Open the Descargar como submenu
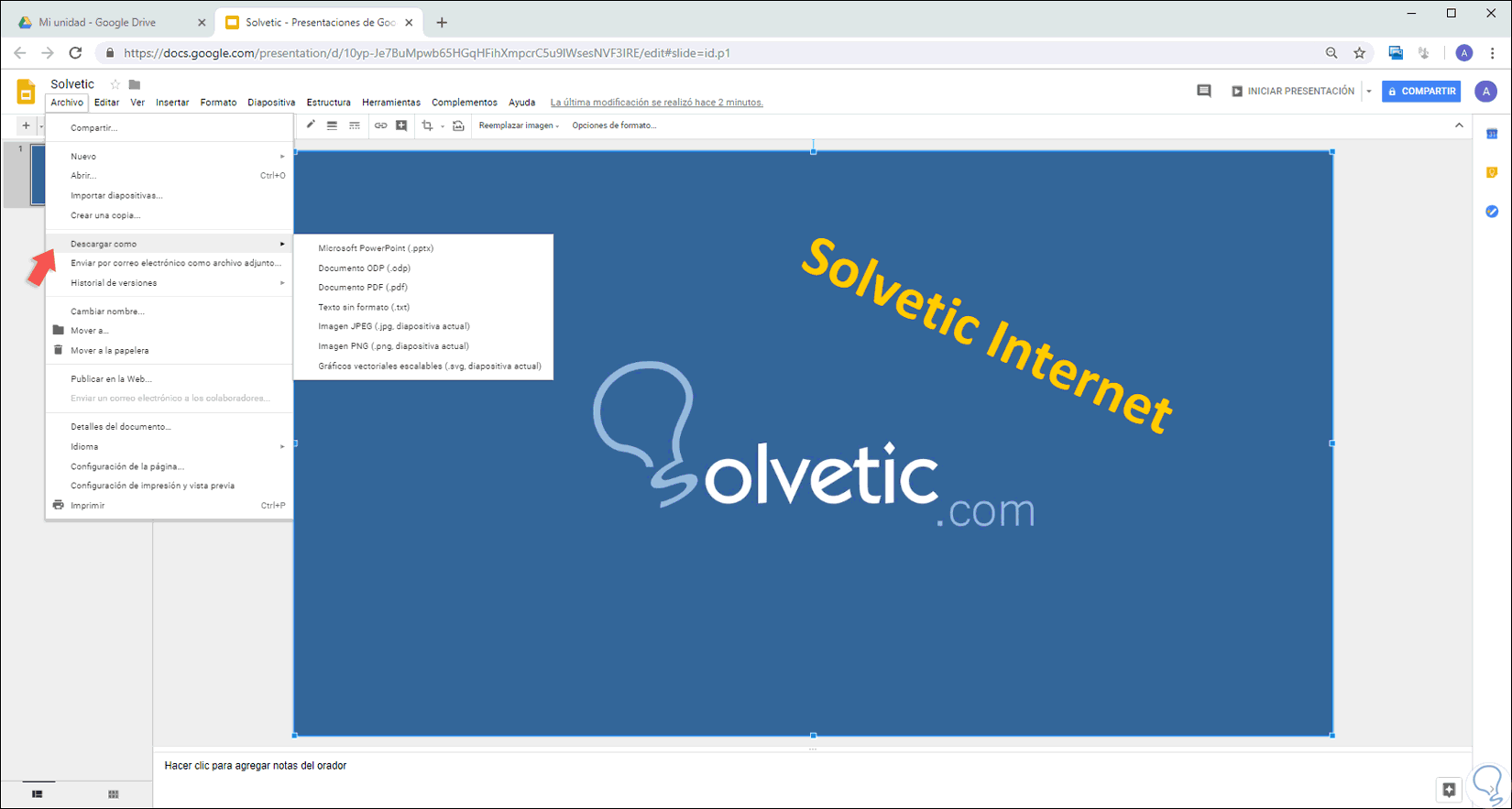Image resolution: width=1512 pixels, height=809 pixels. 170,244
